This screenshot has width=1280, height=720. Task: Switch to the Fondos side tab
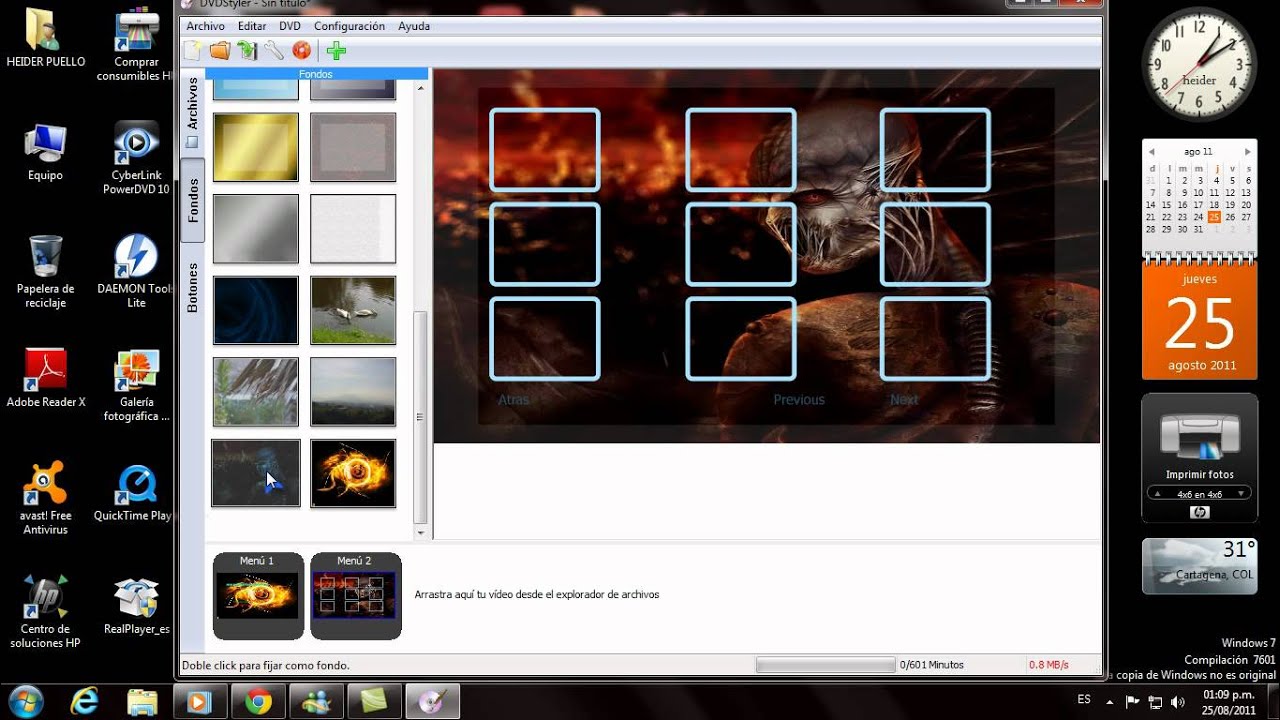tap(193, 200)
